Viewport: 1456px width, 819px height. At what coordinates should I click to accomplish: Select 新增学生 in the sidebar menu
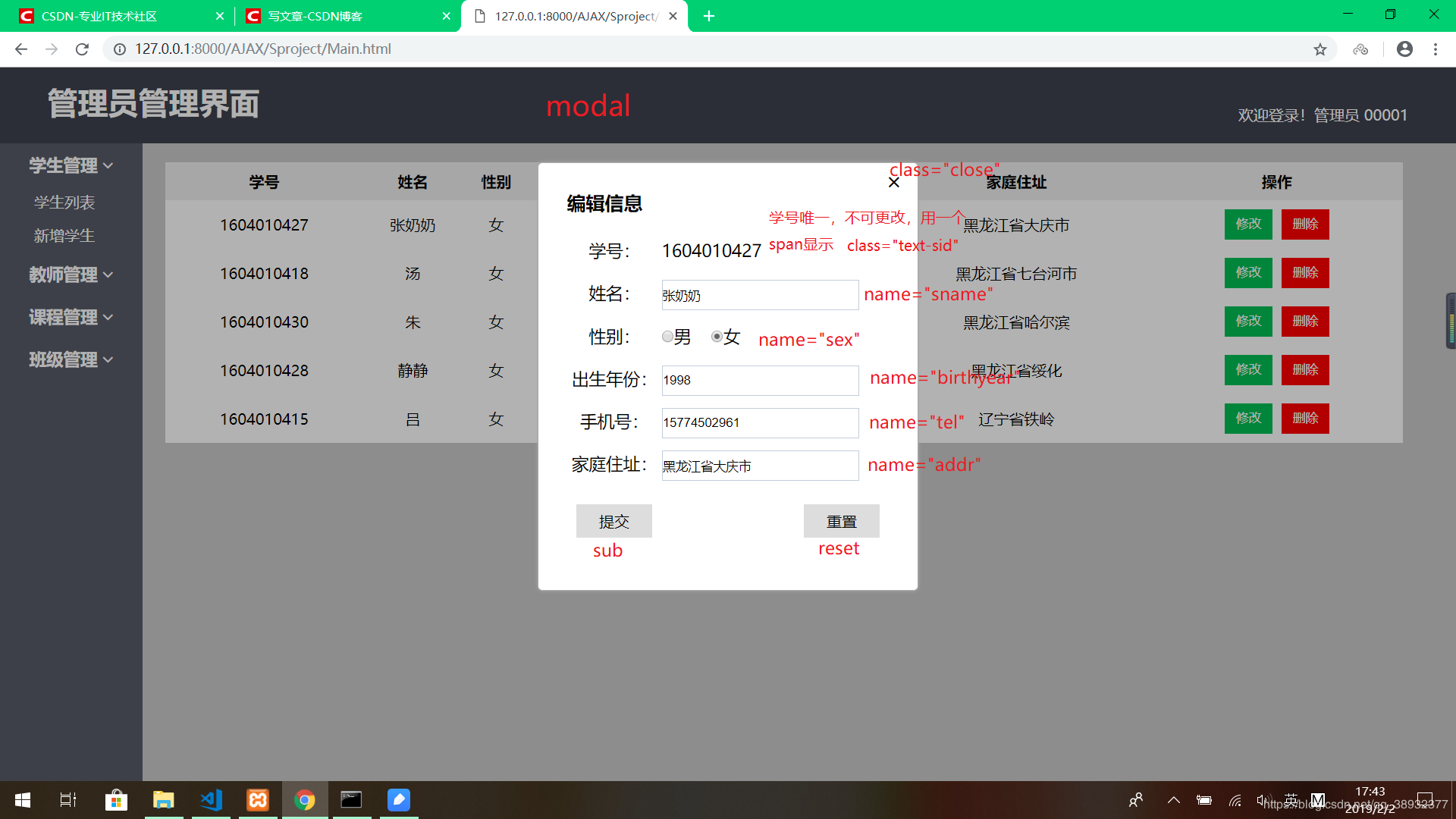coord(64,236)
